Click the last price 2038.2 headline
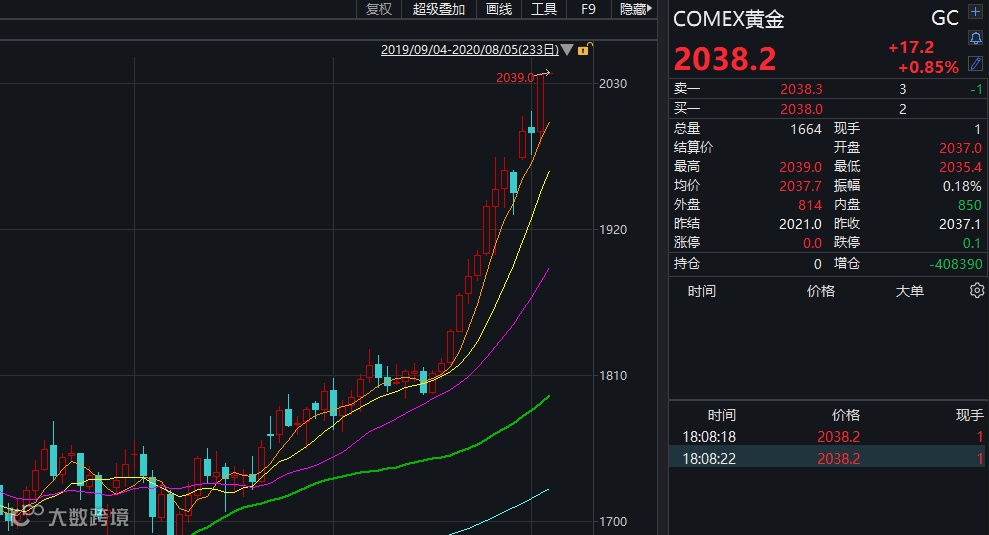 [725, 59]
